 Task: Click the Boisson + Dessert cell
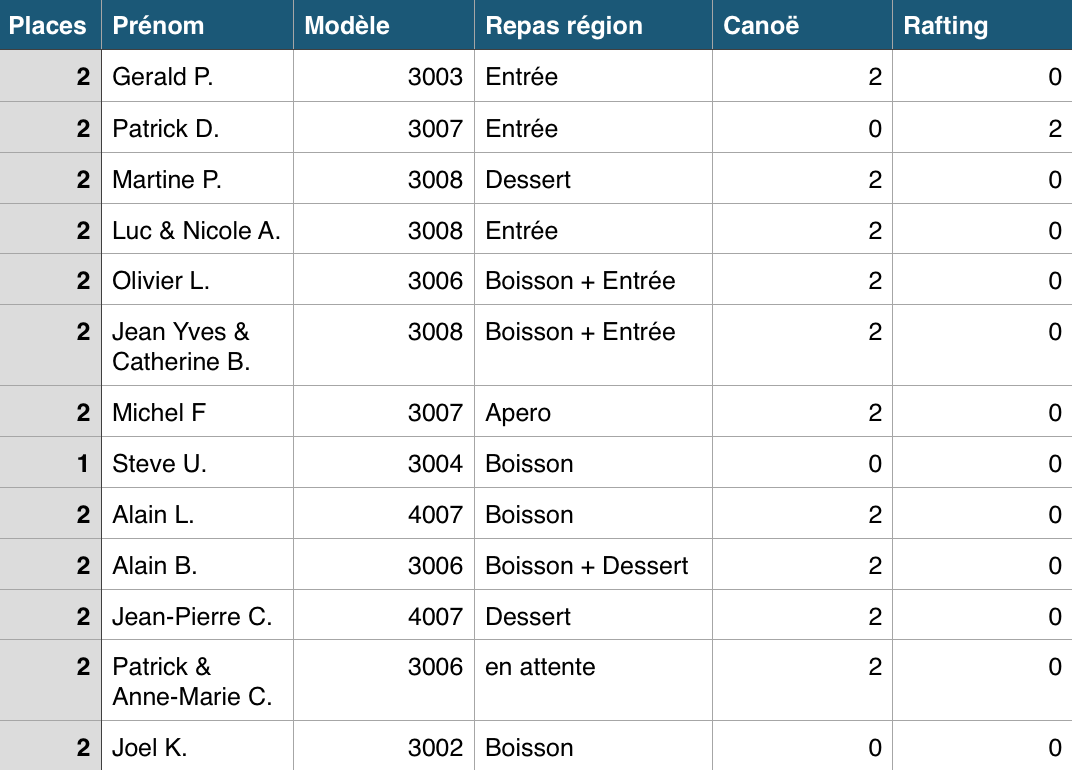tap(593, 564)
